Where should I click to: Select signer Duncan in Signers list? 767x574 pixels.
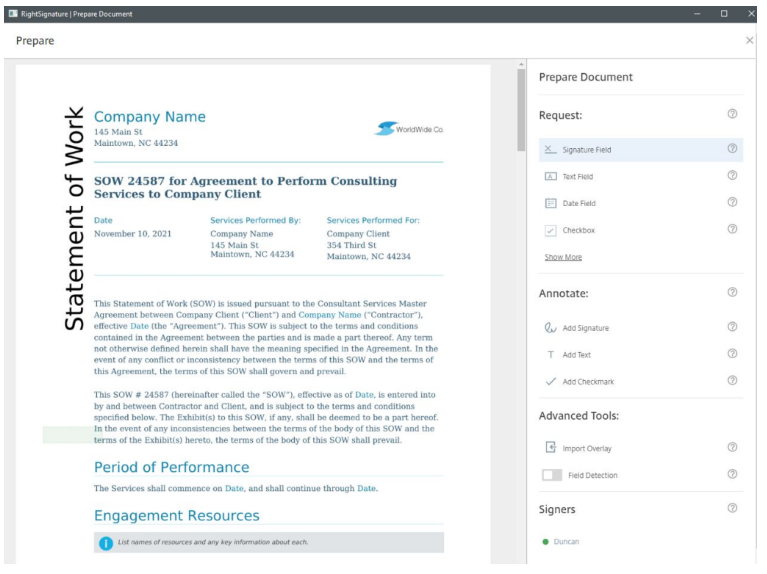pos(566,542)
